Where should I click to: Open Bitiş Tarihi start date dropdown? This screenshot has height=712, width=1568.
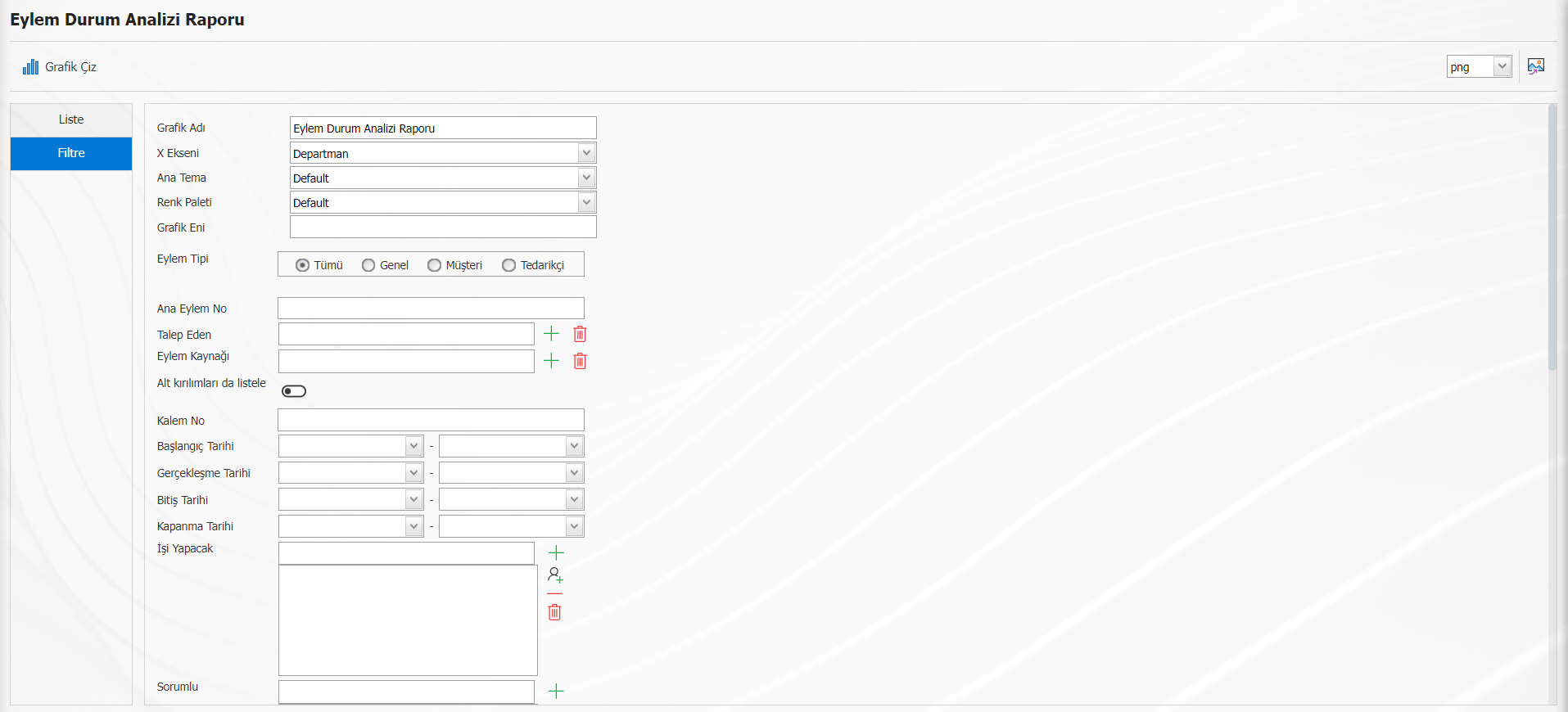(413, 500)
